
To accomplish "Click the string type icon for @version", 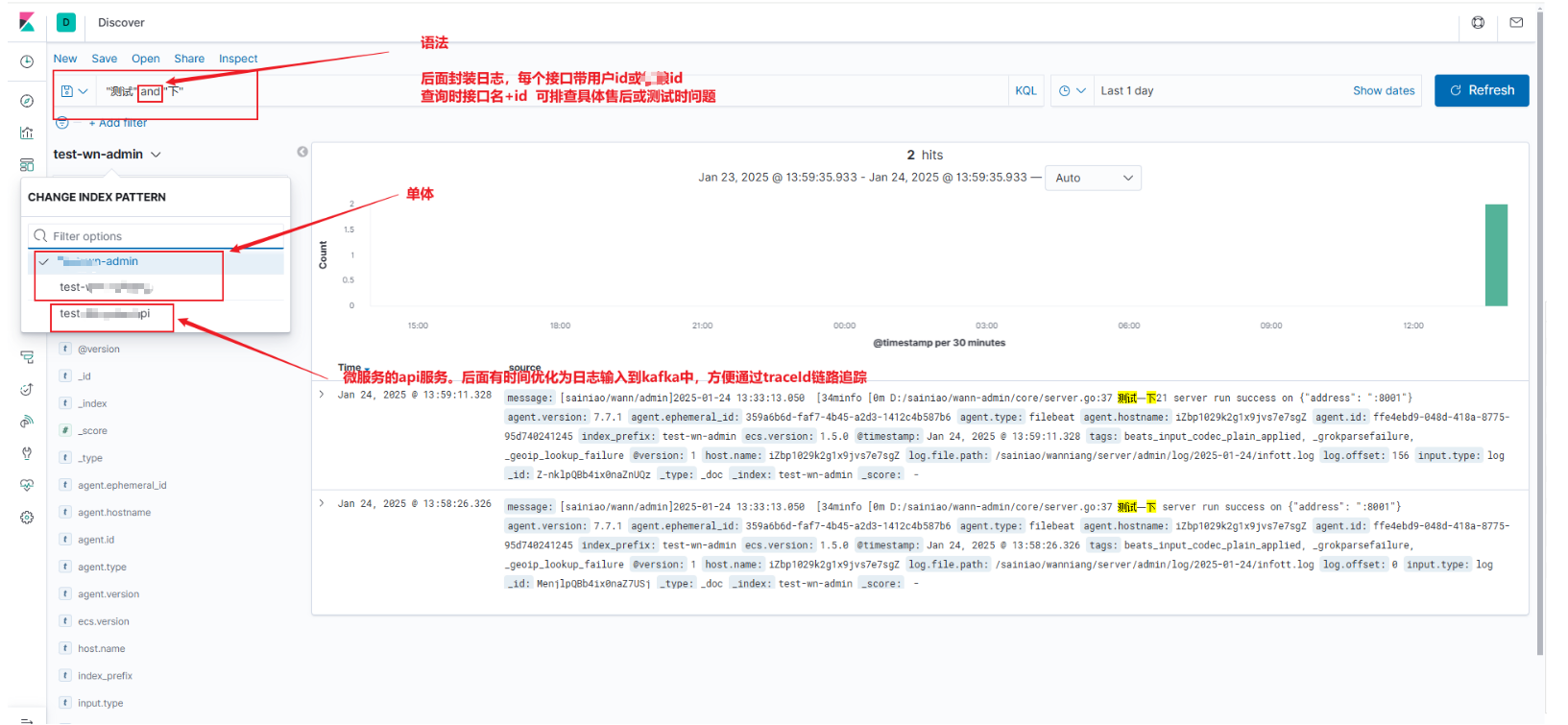I will [x=65, y=349].
